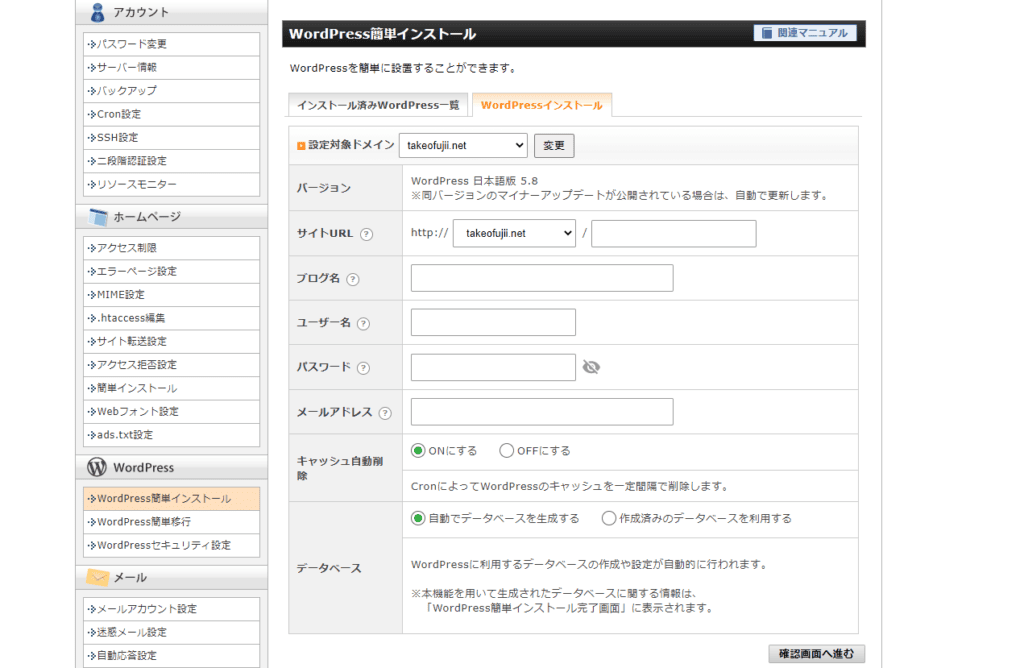Click the 変更 button

554,146
